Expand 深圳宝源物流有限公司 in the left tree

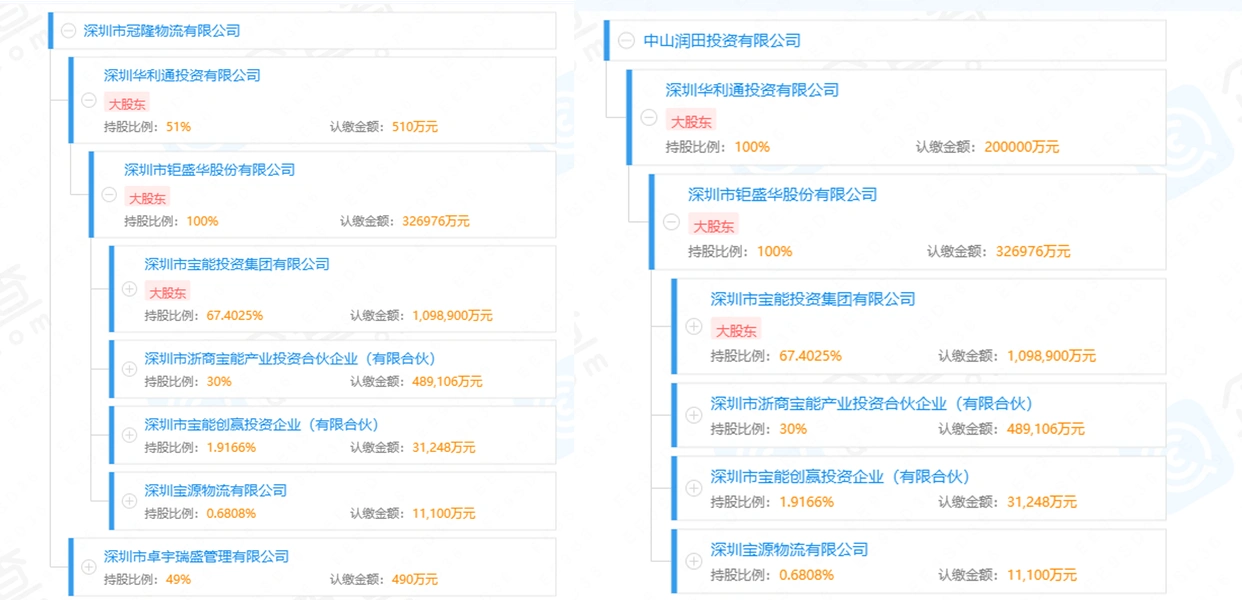tap(128, 502)
